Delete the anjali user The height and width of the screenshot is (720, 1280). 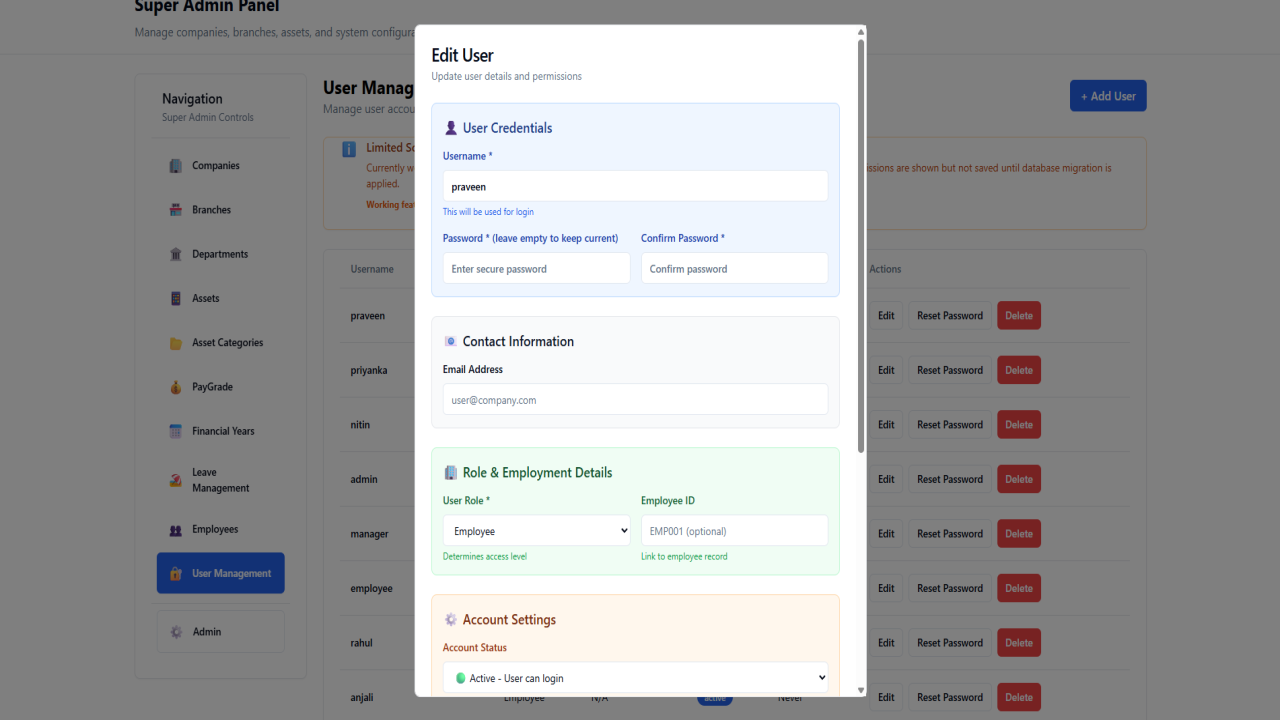pos(1019,697)
